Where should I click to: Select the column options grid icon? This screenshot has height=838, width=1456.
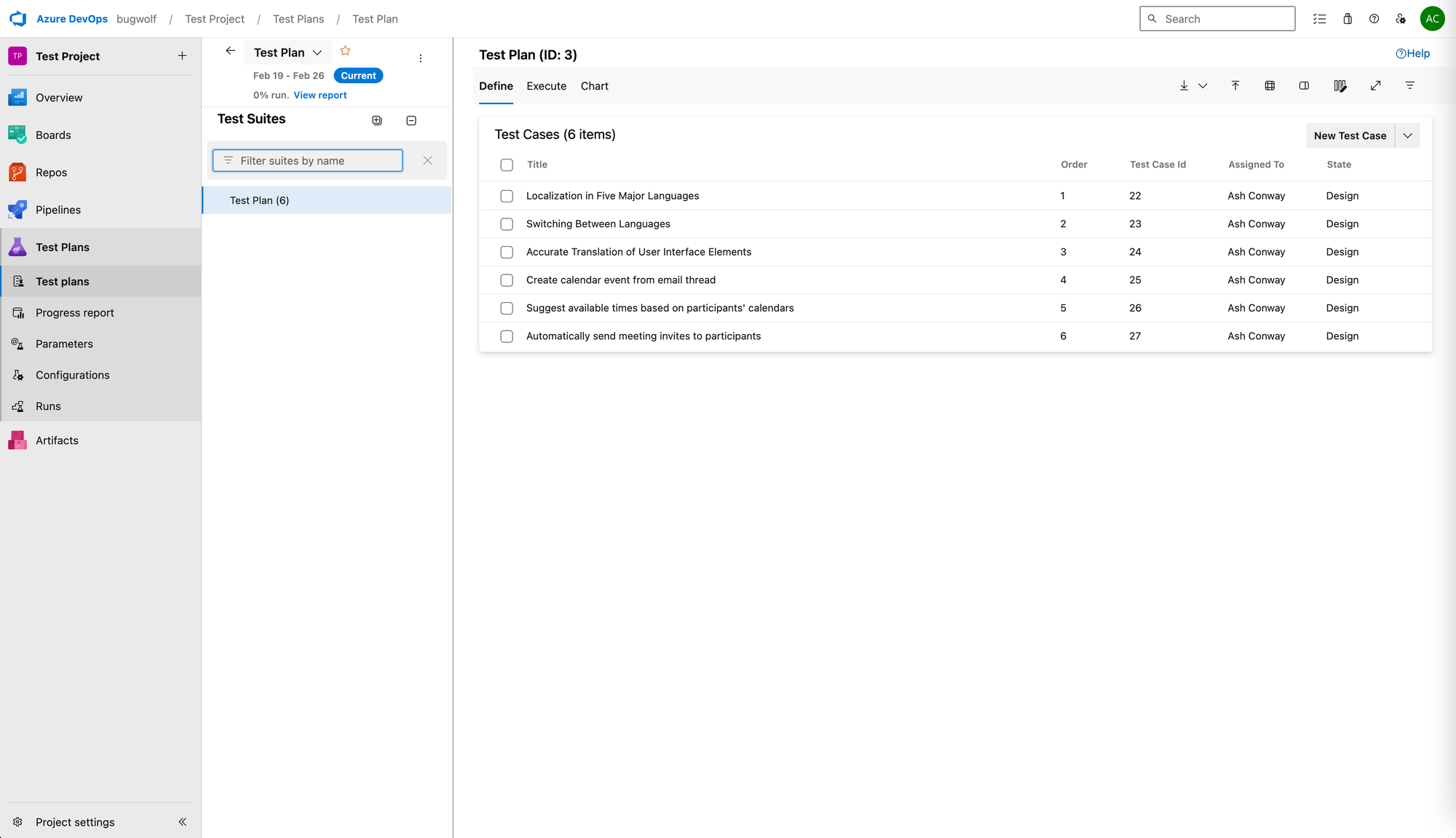(x=1270, y=85)
